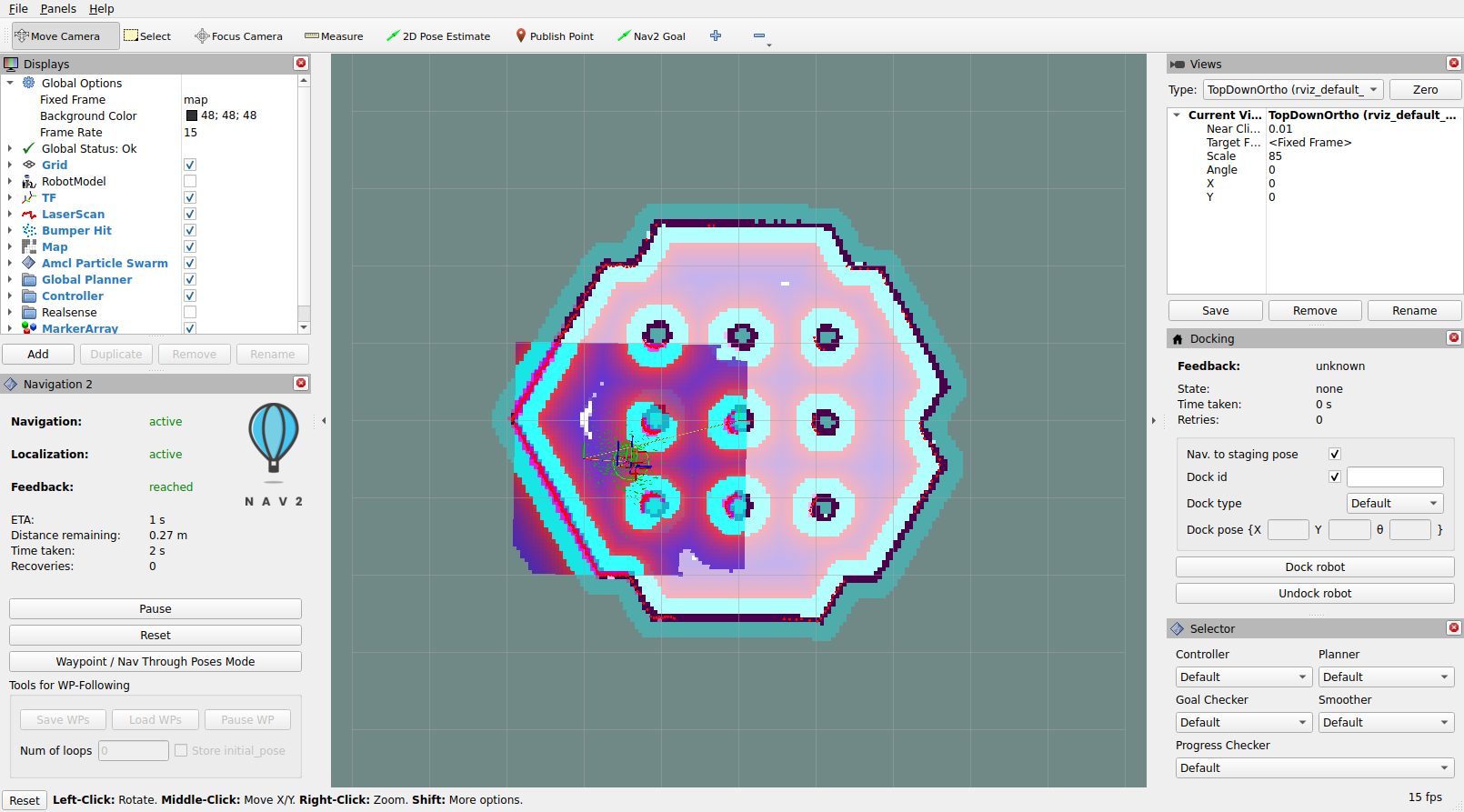The height and width of the screenshot is (812, 1464).
Task: Click the Dock robot button
Action: [x=1314, y=567]
